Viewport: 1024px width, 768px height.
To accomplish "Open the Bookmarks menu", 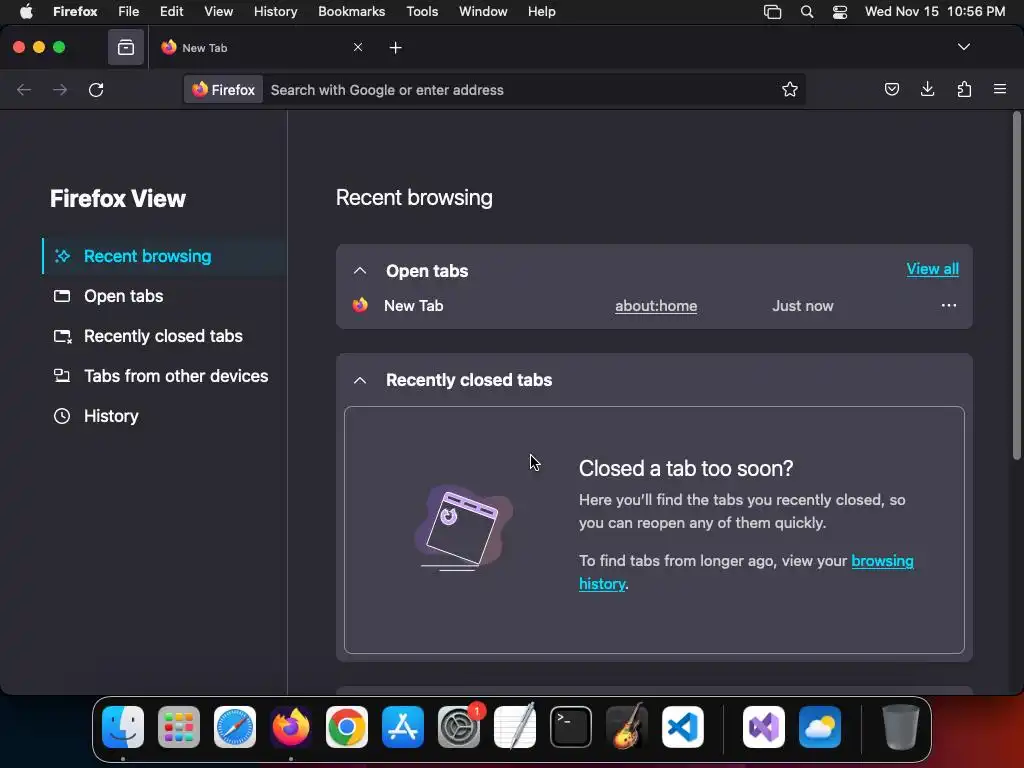I will [351, 12].
